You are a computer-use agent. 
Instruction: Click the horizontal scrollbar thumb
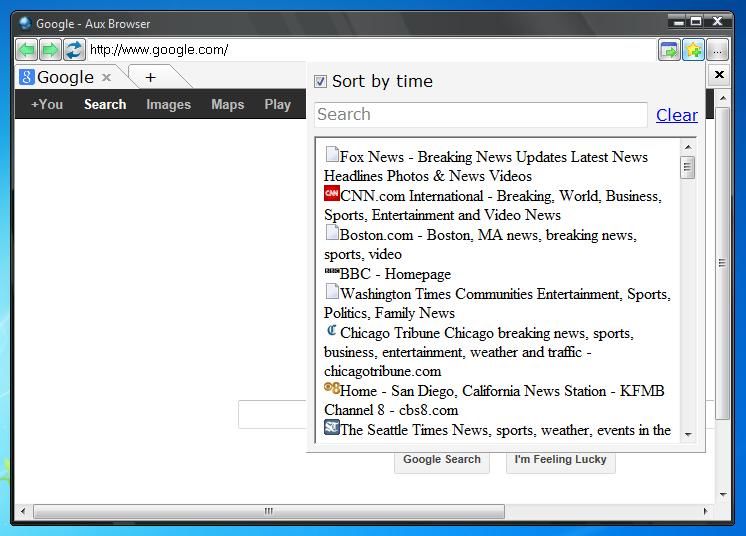tap(269, 511)
